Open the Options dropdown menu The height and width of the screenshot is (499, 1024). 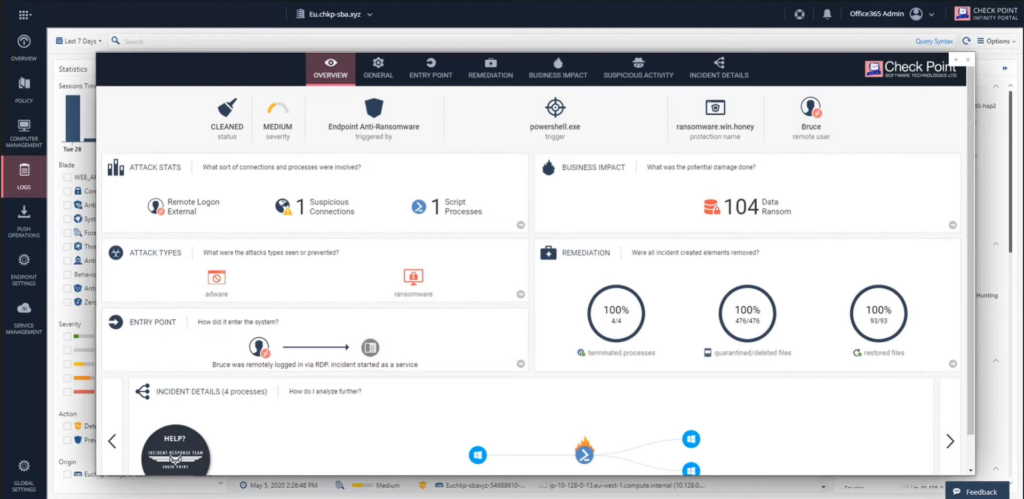point(996,40)
